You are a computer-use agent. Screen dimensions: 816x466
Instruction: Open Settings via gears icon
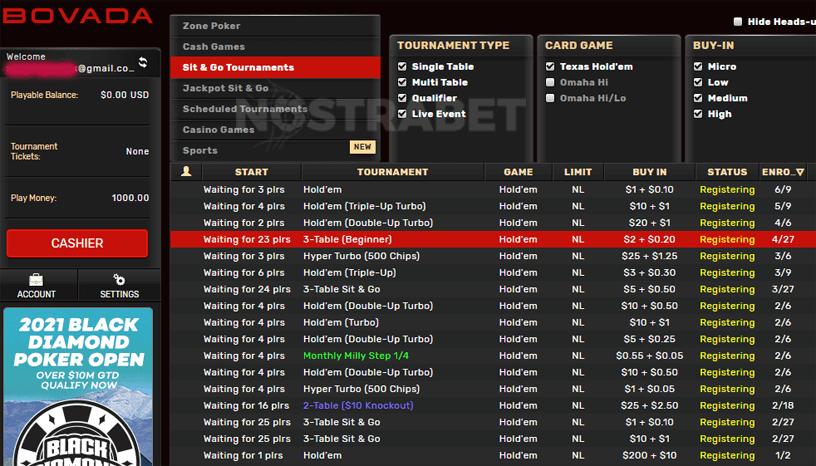point(119,280)
